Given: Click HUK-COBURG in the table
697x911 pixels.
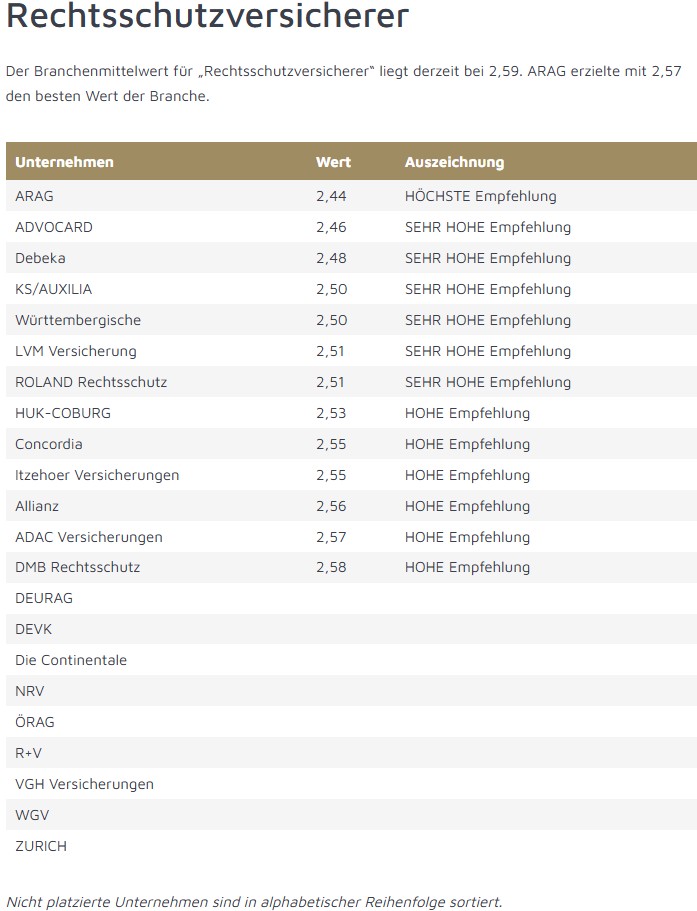Looking at the screenshot, I should tap(63, 413).
